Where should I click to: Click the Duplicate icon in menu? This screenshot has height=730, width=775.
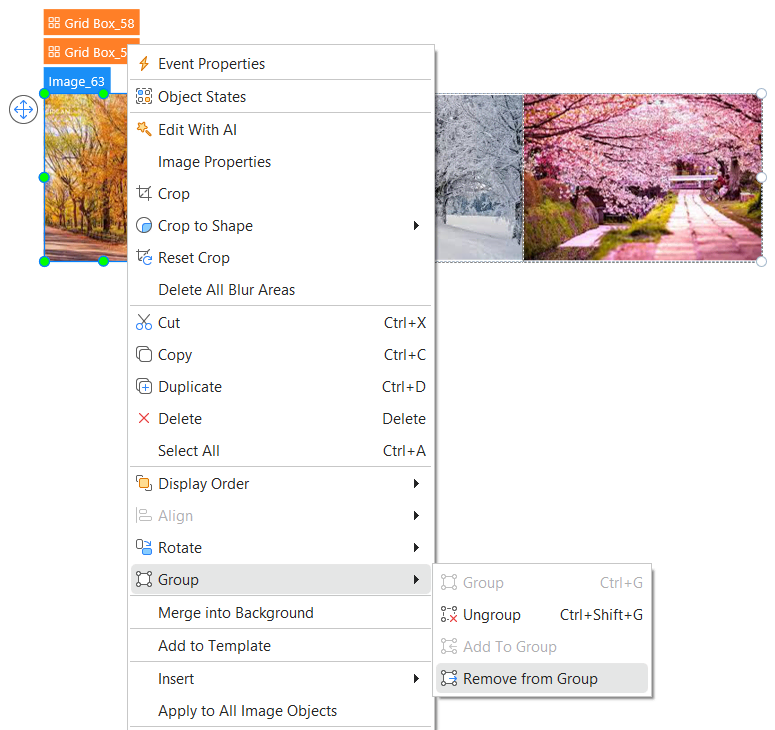(x=144, y=387)
